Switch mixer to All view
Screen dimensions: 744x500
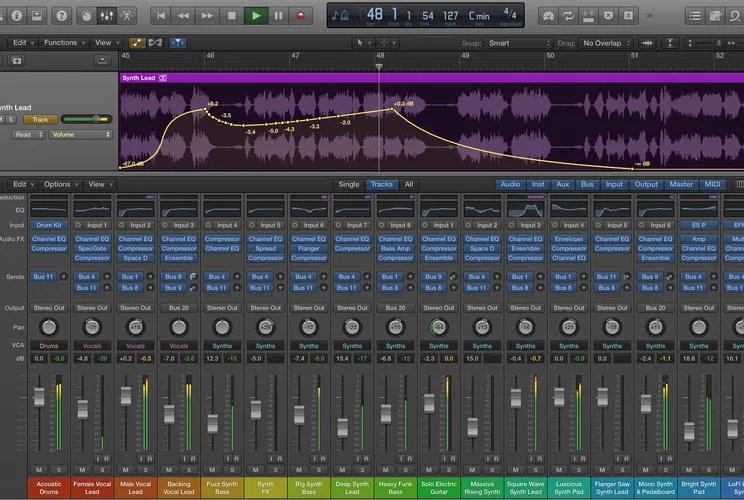coord(409,184)
